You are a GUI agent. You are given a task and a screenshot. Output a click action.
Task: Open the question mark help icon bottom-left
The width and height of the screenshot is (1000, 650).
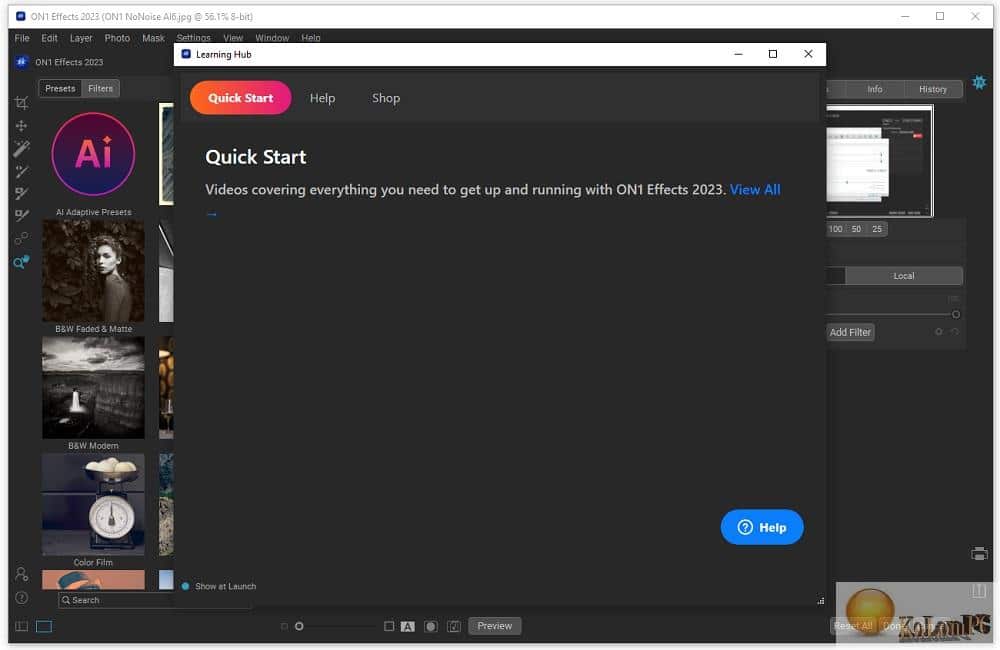coord(21,598)
